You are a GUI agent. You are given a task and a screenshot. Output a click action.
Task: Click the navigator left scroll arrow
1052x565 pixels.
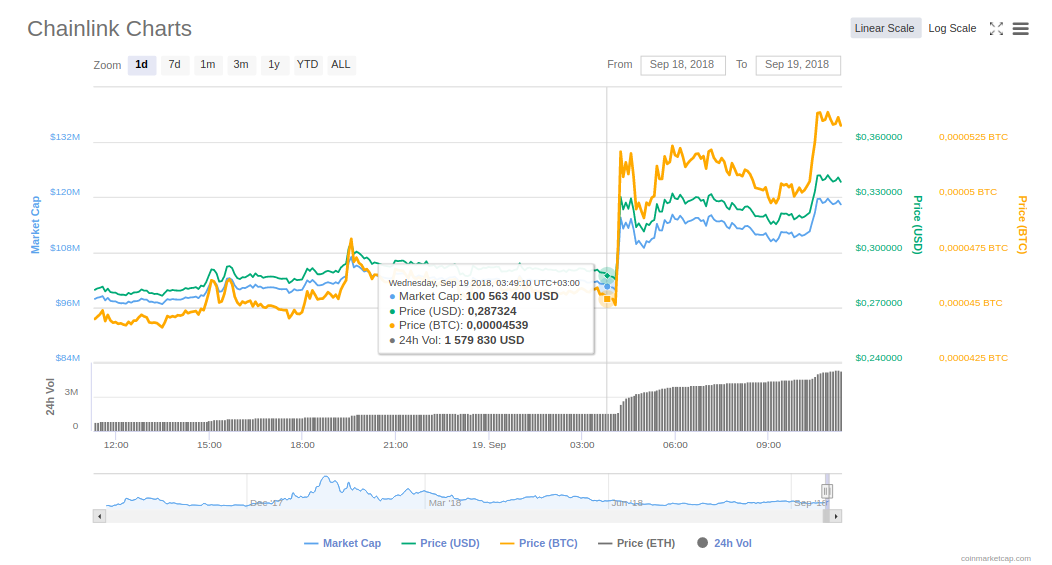click(x=99, y=516)
